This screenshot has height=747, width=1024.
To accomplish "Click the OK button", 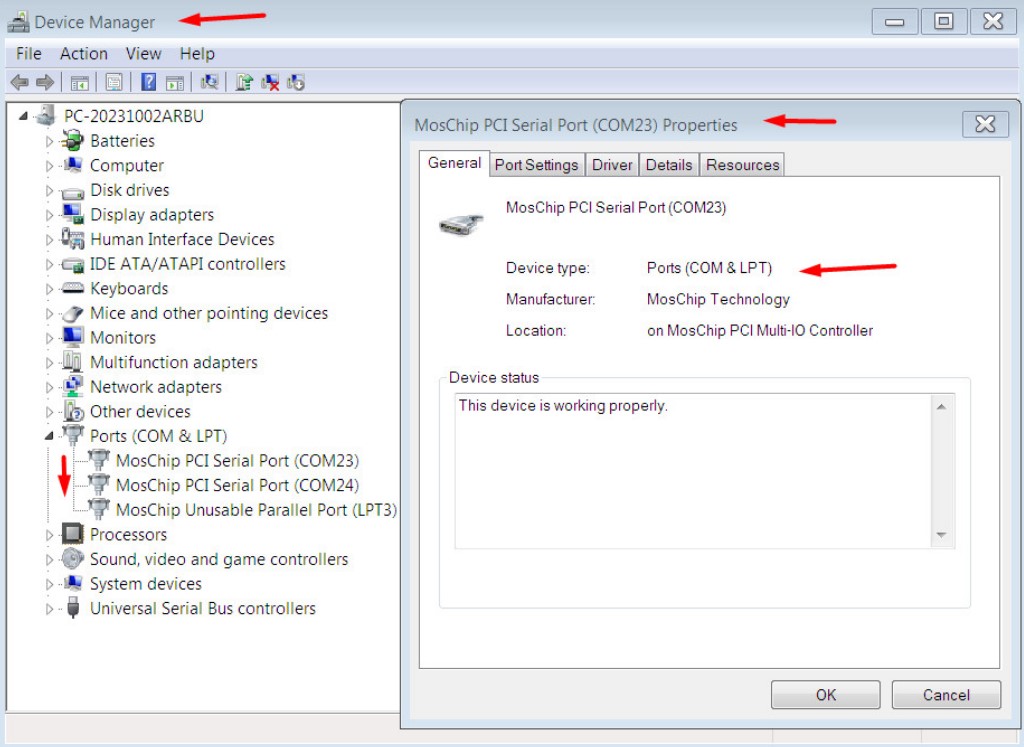I will pos(825,695).
